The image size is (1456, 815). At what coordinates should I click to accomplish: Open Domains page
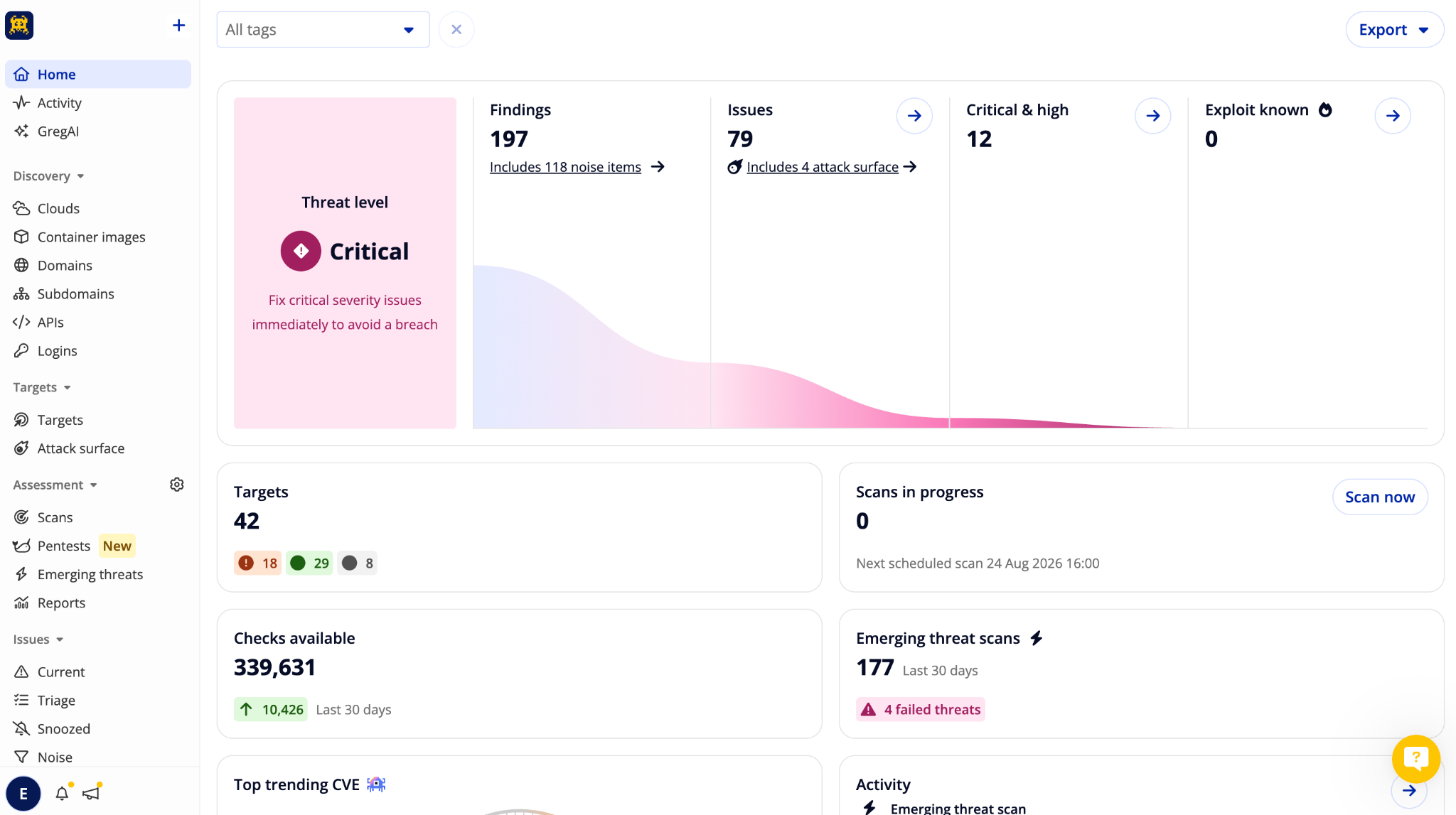65,265
